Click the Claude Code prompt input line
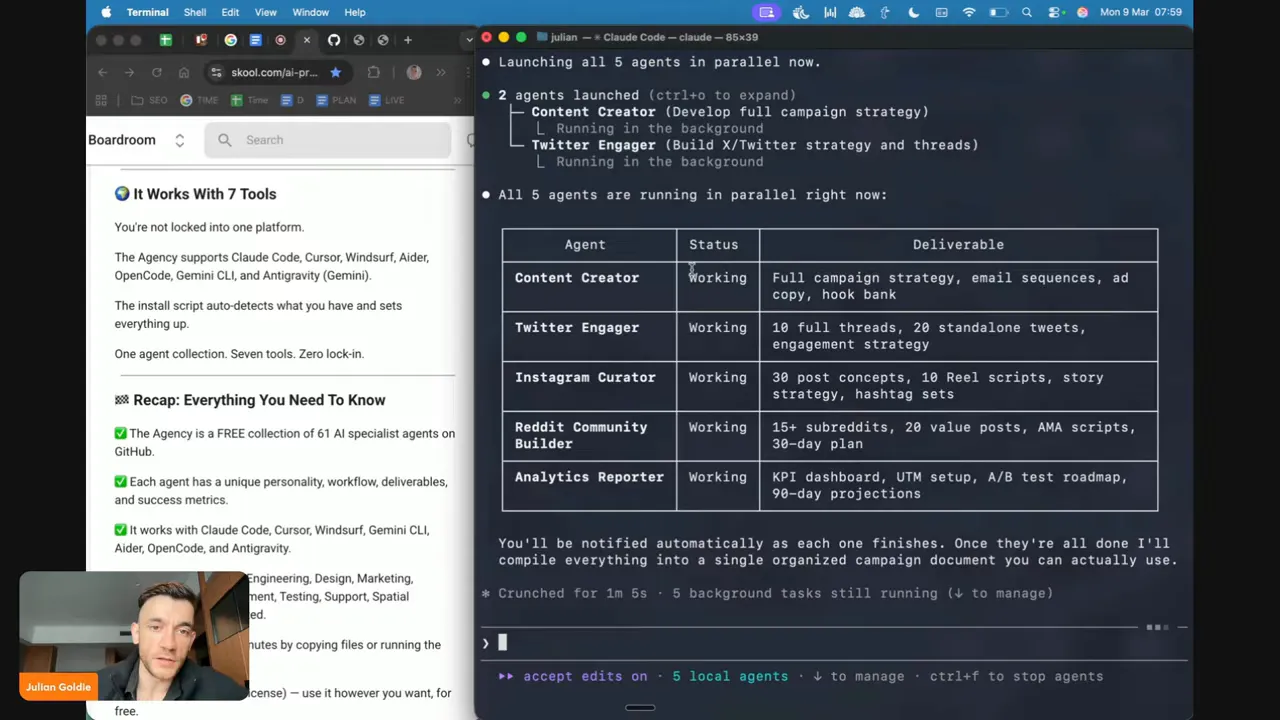 pyautogui.click(x=835, y=643)
